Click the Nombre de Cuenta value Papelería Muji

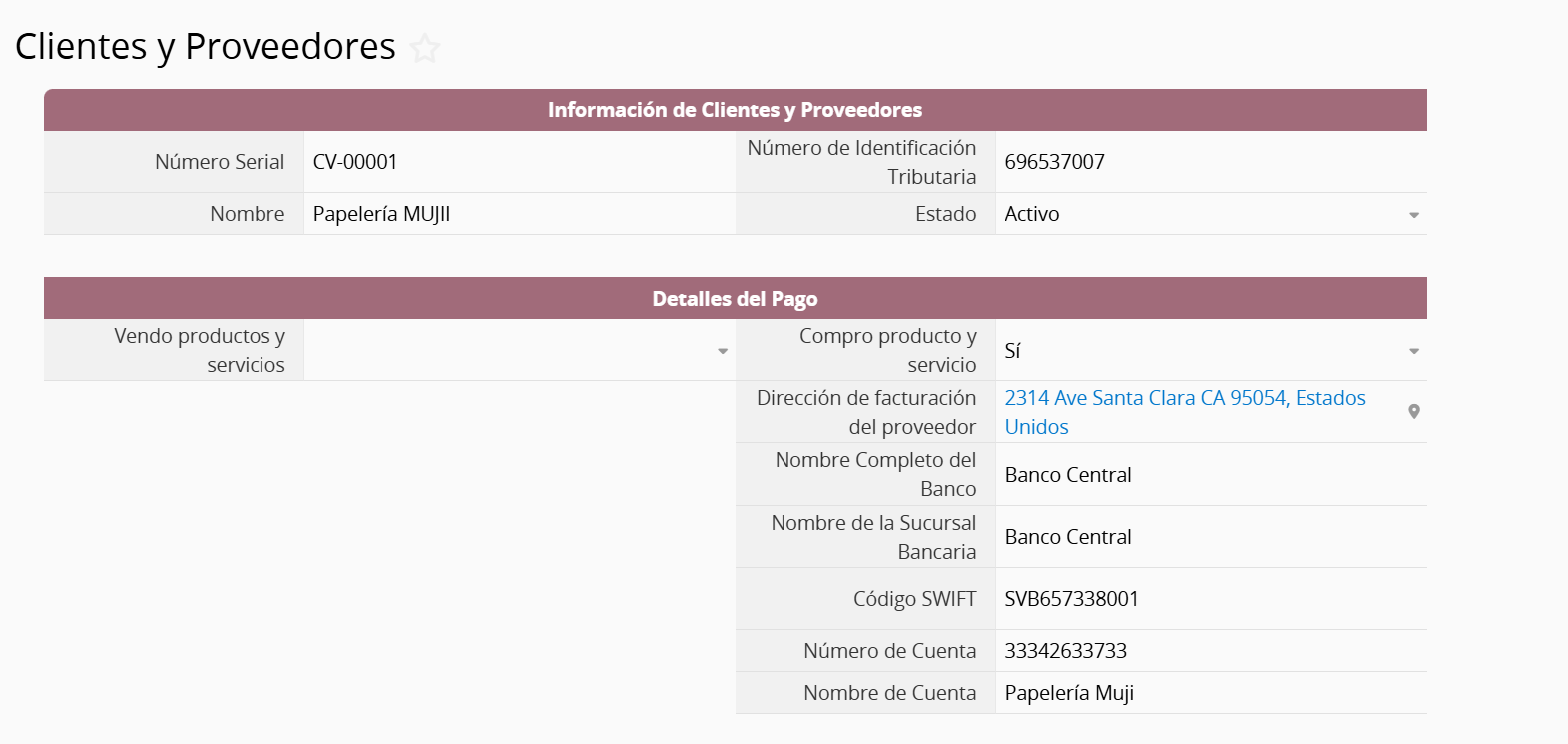pyautogui.click(x=1069, y=693)
